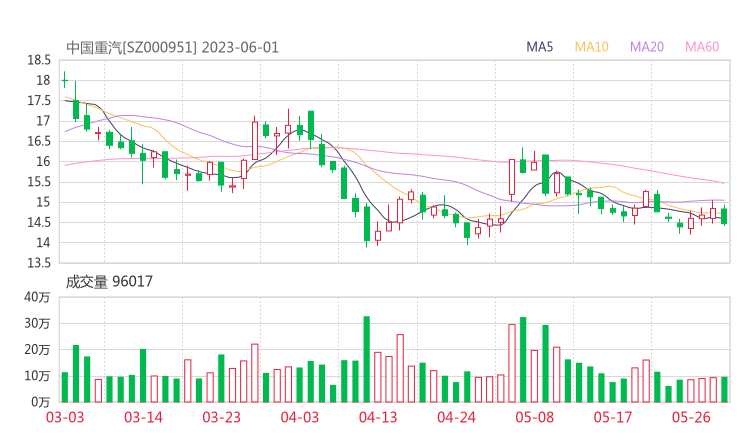Click the 20万 volume axis label
Image resolution: width=740 pixels, height=440 pixels.
pos(37,350)
